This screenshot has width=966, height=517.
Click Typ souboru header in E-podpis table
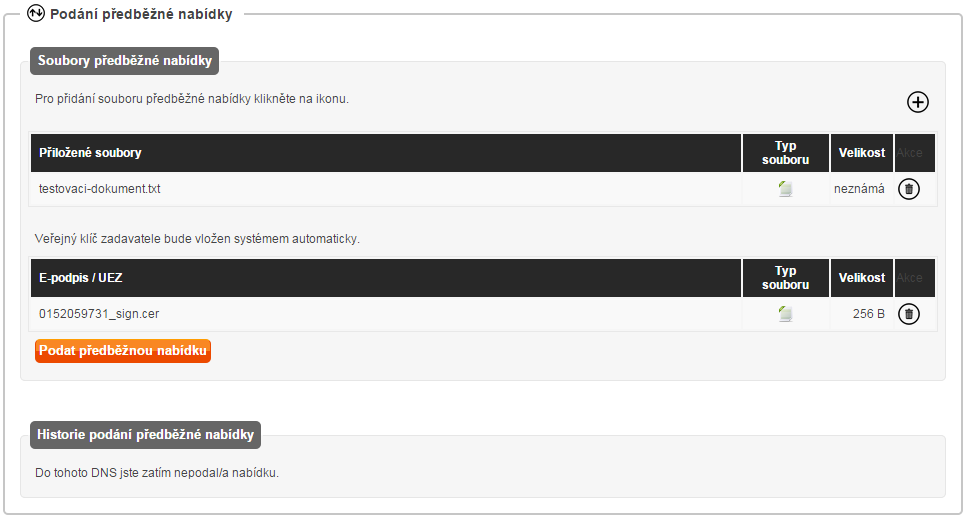coord(785,278)
